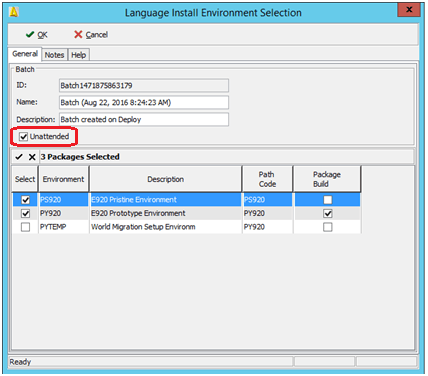Screen dimensions: 428x376
Task: Click the World Migration Setup Environm description
Action: pyautogui.click(x=166, y=227)
